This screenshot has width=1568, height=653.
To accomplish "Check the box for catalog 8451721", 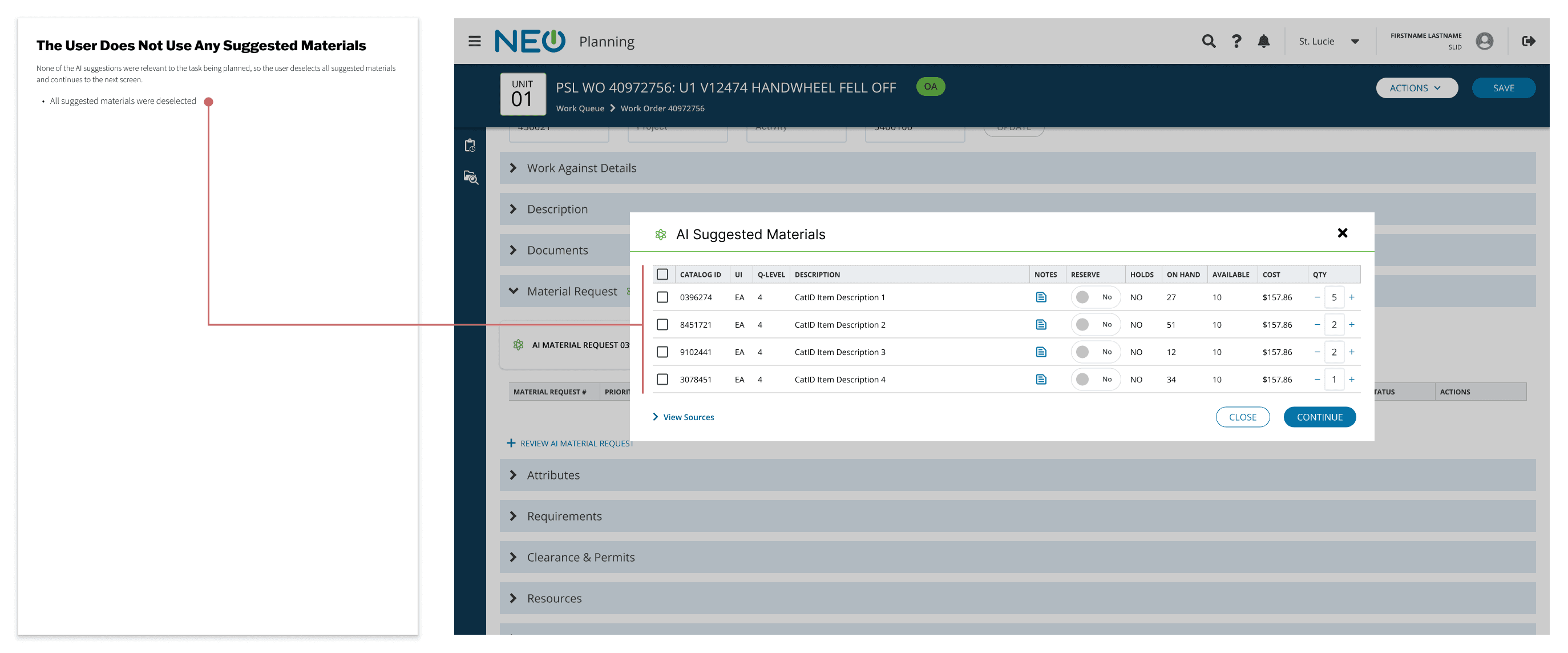I will (662, 325).
